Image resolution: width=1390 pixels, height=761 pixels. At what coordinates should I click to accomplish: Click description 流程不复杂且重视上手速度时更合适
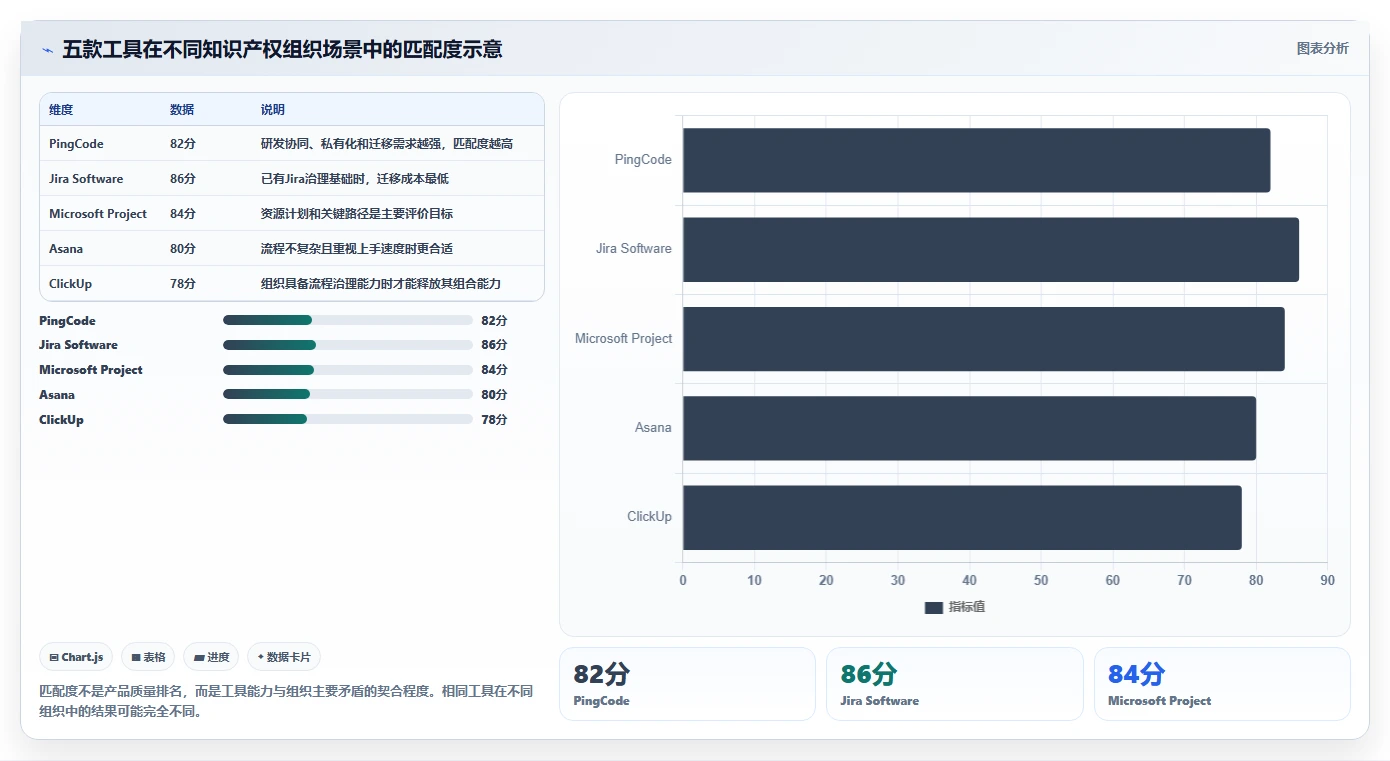pos(357,249)
